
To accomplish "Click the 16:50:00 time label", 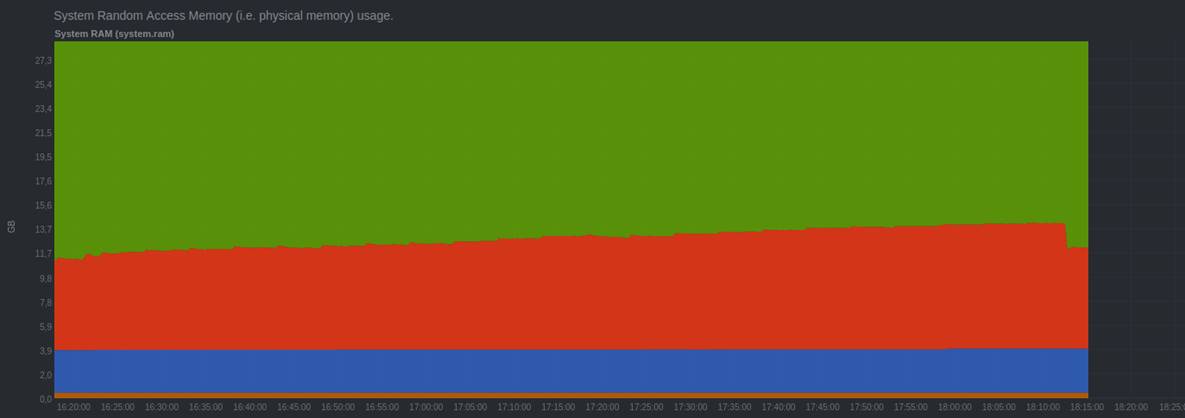I will (338, 407).
